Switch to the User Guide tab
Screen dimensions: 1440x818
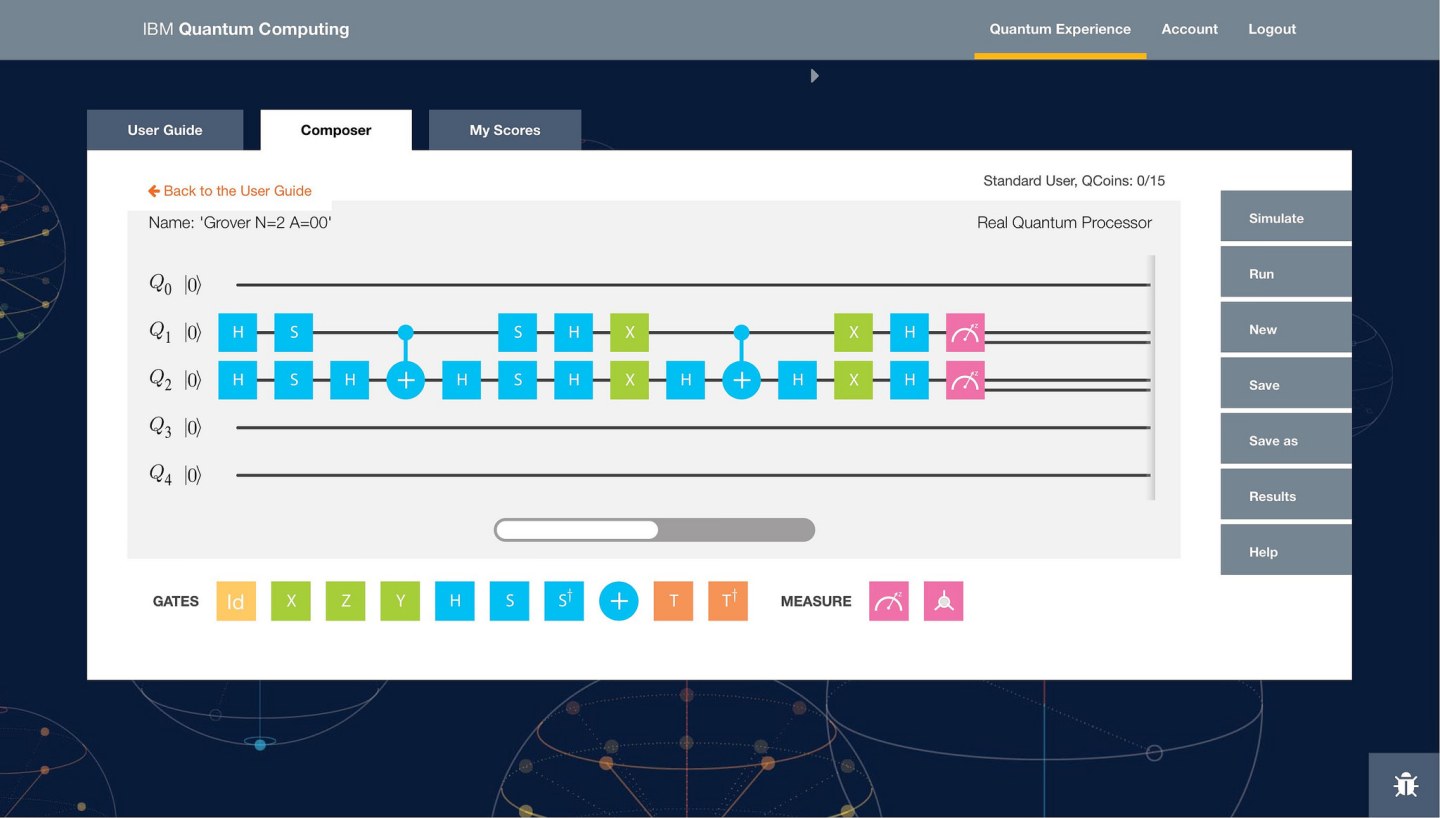(165, 130)
